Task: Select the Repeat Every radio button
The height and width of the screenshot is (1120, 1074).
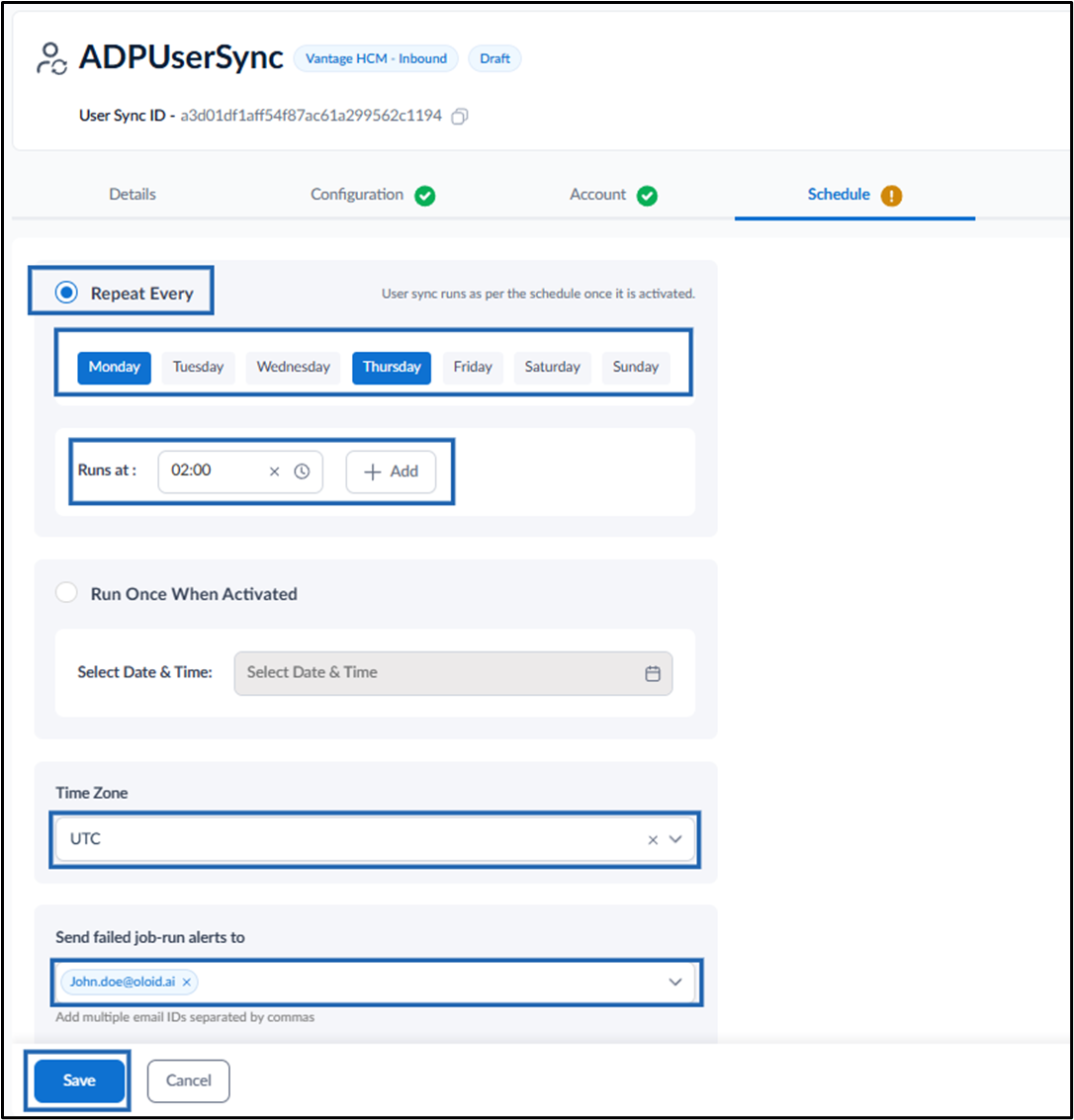Action: click(x=66, y=293)
